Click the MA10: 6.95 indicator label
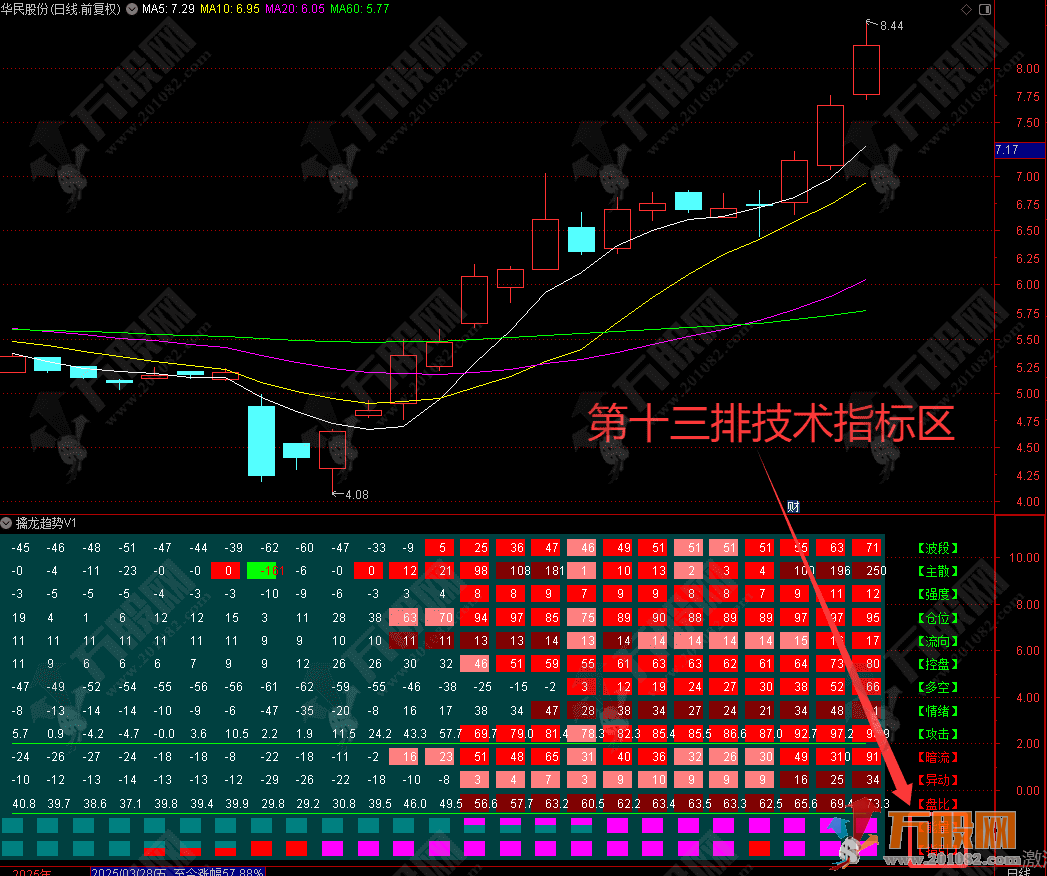This screenshot has width=1047, height=876. point(230,9)
